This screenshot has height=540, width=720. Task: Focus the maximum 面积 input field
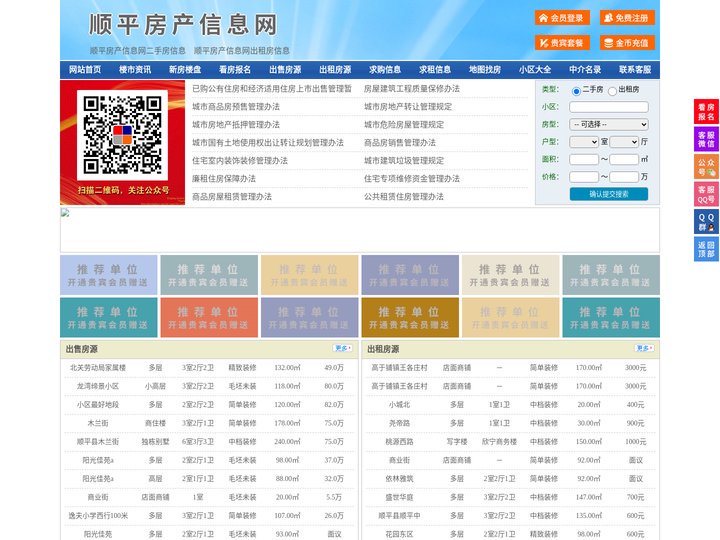624,159
